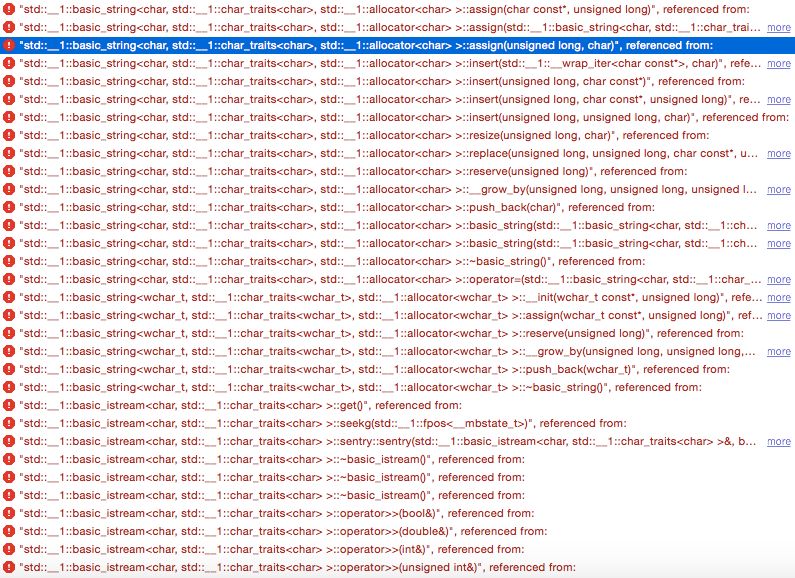Image resolution: width=795 pixels, height=578 pixels.
Task: Click error icon for allocator<char> __grow_by row
Action: point(9,189)
